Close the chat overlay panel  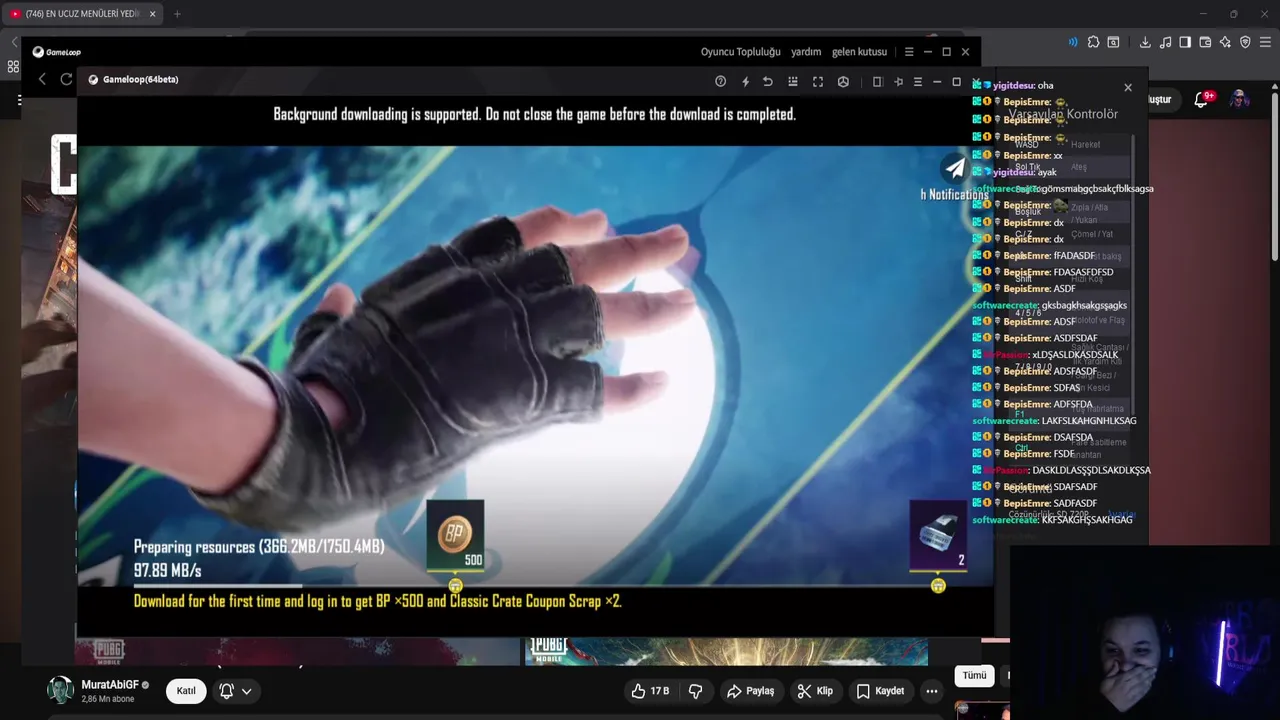pos(1128,88)
